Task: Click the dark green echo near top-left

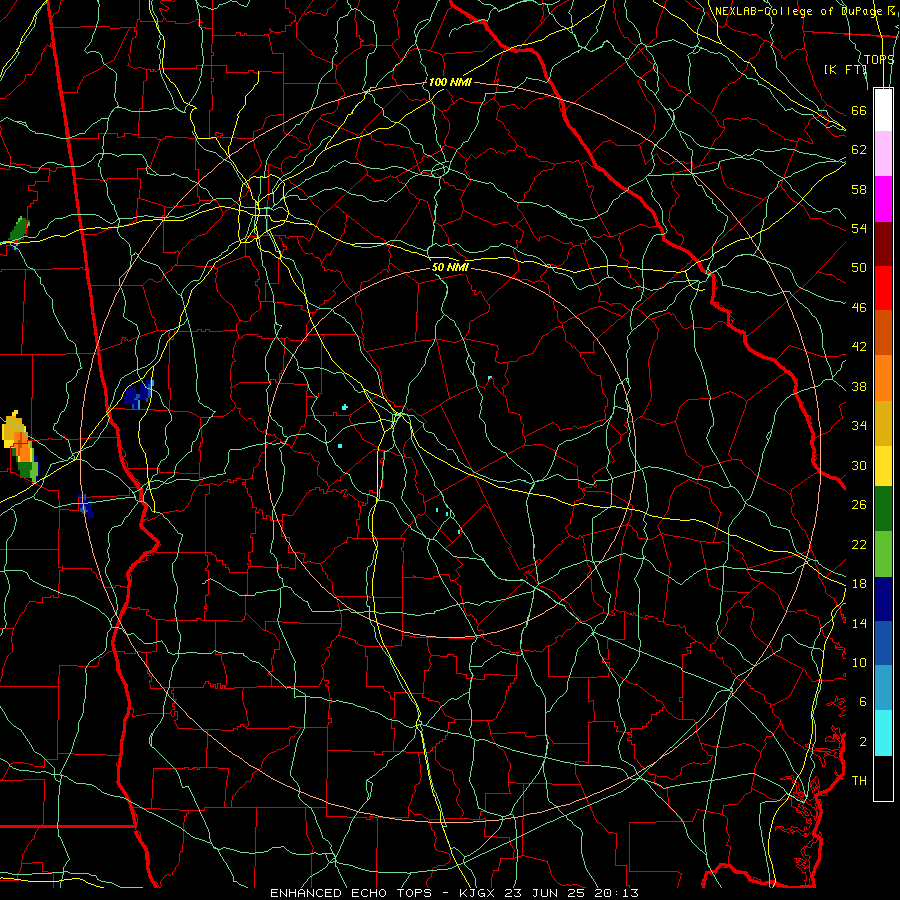Action: click(x=19, y=230)
